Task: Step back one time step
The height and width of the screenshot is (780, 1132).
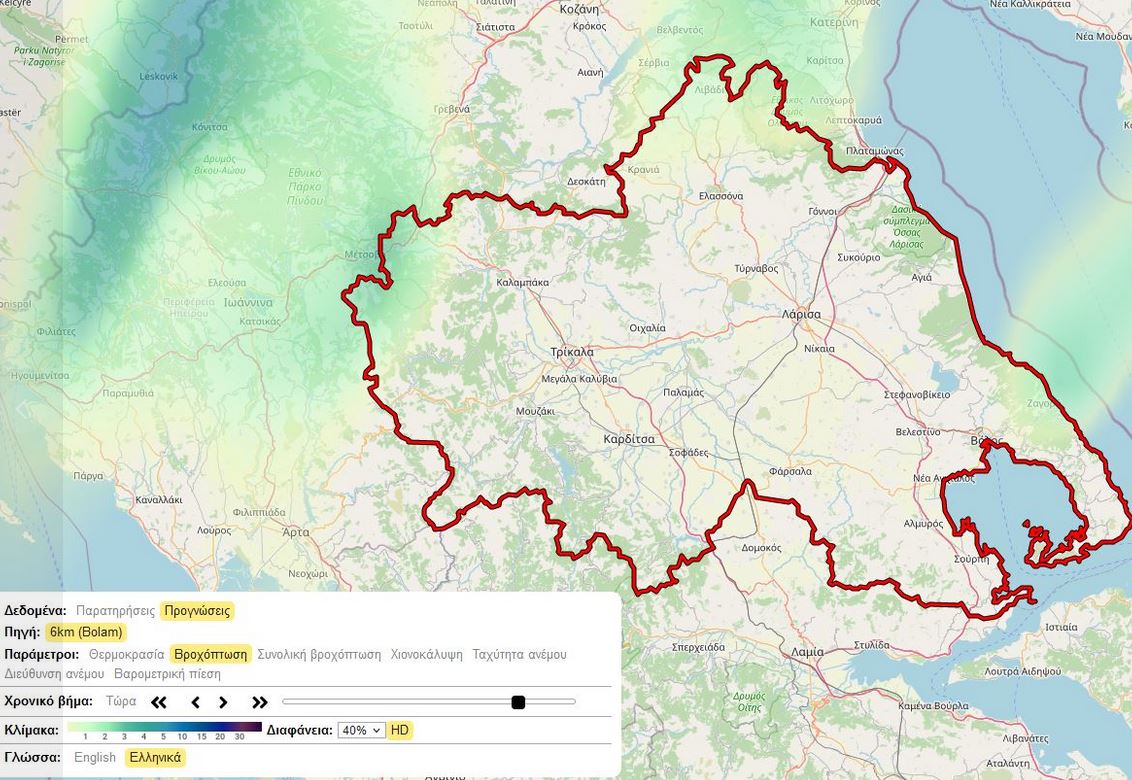Action: tap(195, 702)
